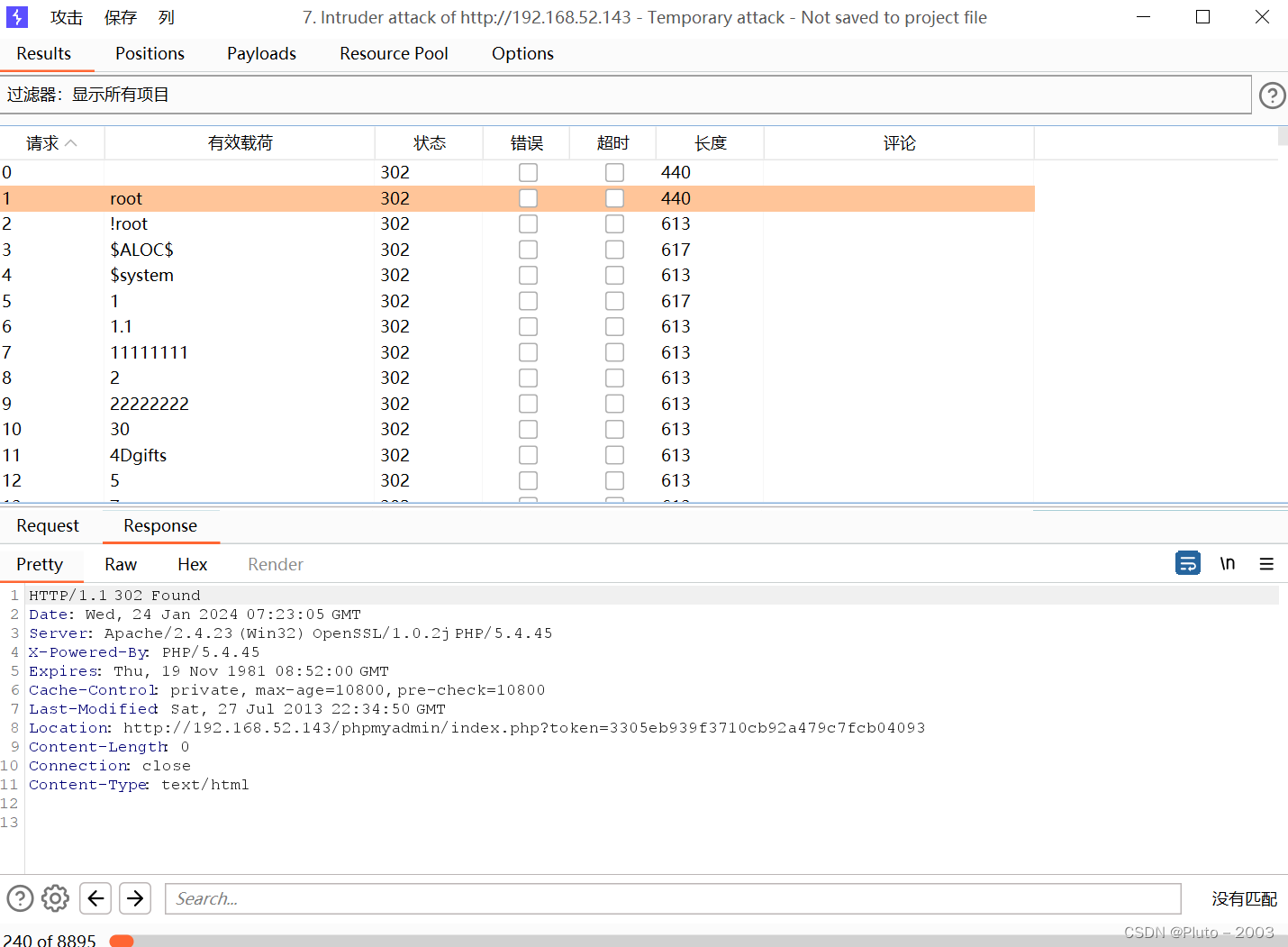Screen dimensions: 1288x947
Task: Select the row with payload $ALOC$
Action: click(517, 250)
